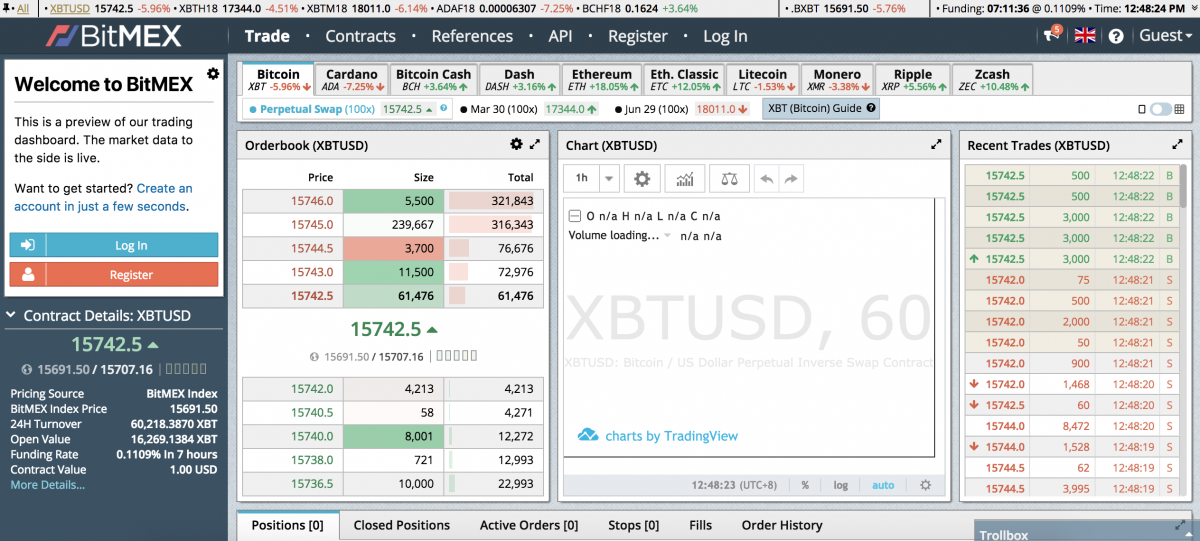Select the Ripple XRP tab
This screenshot has width=1200, height=541.
[x=912, y=80]
